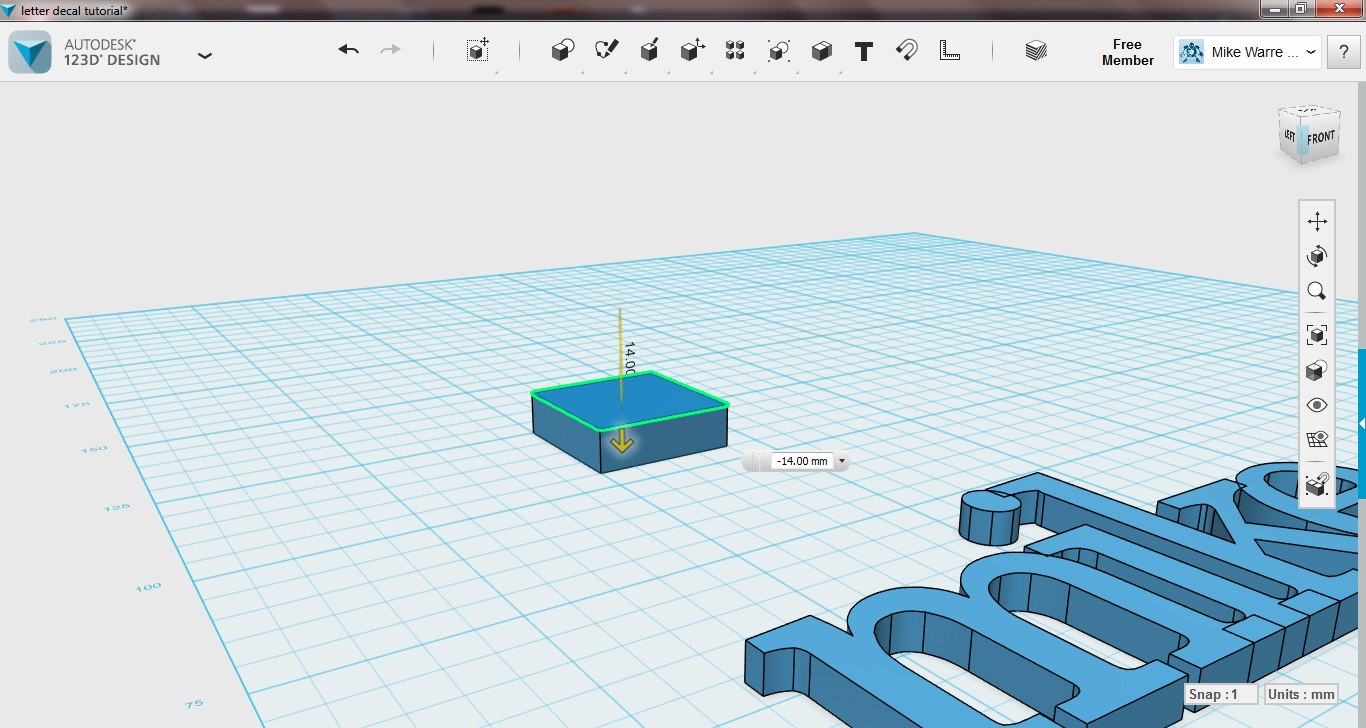Click the -14.00 mm distance input field
1366x728 pixels.
point(802,461)
